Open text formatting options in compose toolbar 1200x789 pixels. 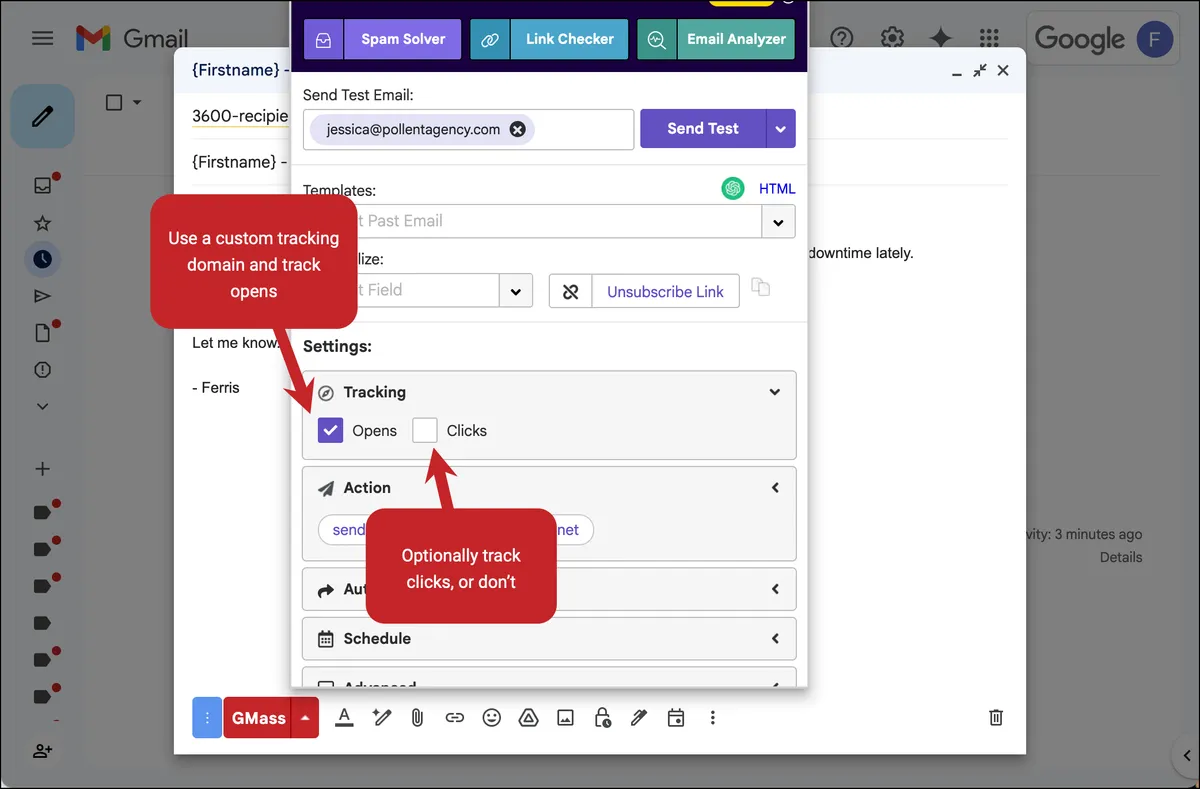[x=344, y=717]
